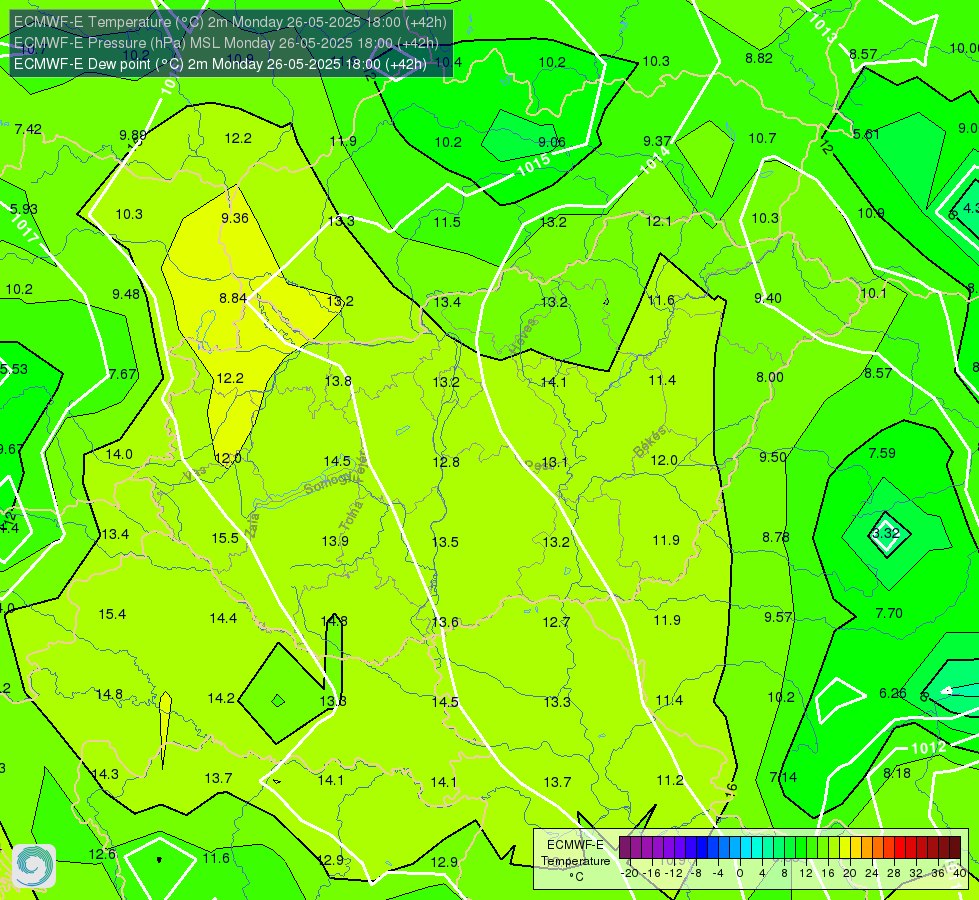Screen dimensions: 979x900
Task: Click the 11.2 map value
Action: 670,780
